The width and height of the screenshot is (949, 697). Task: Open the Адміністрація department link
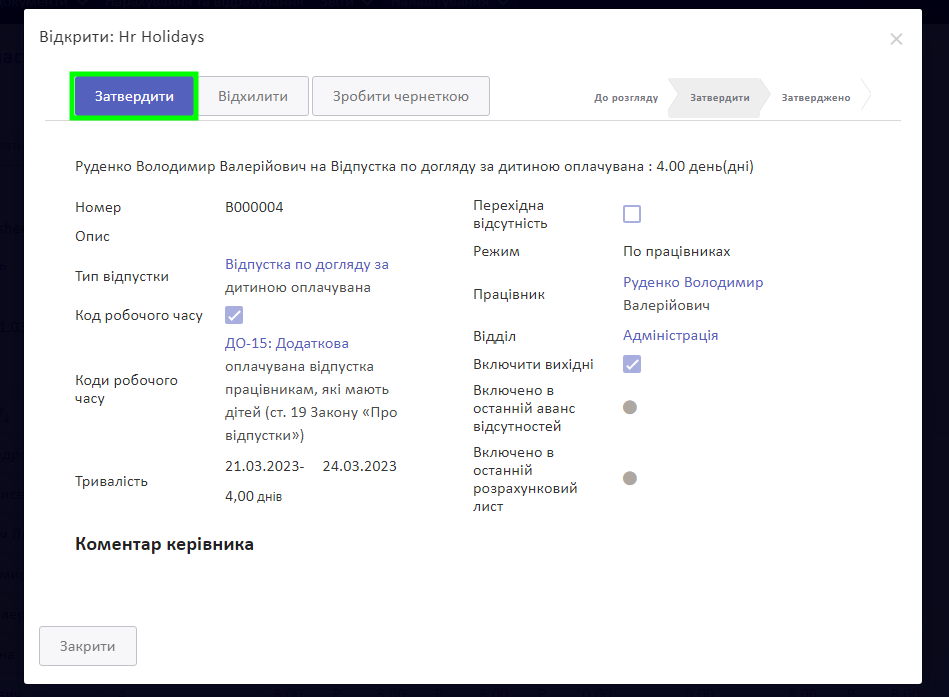click(x=670, y=336)
